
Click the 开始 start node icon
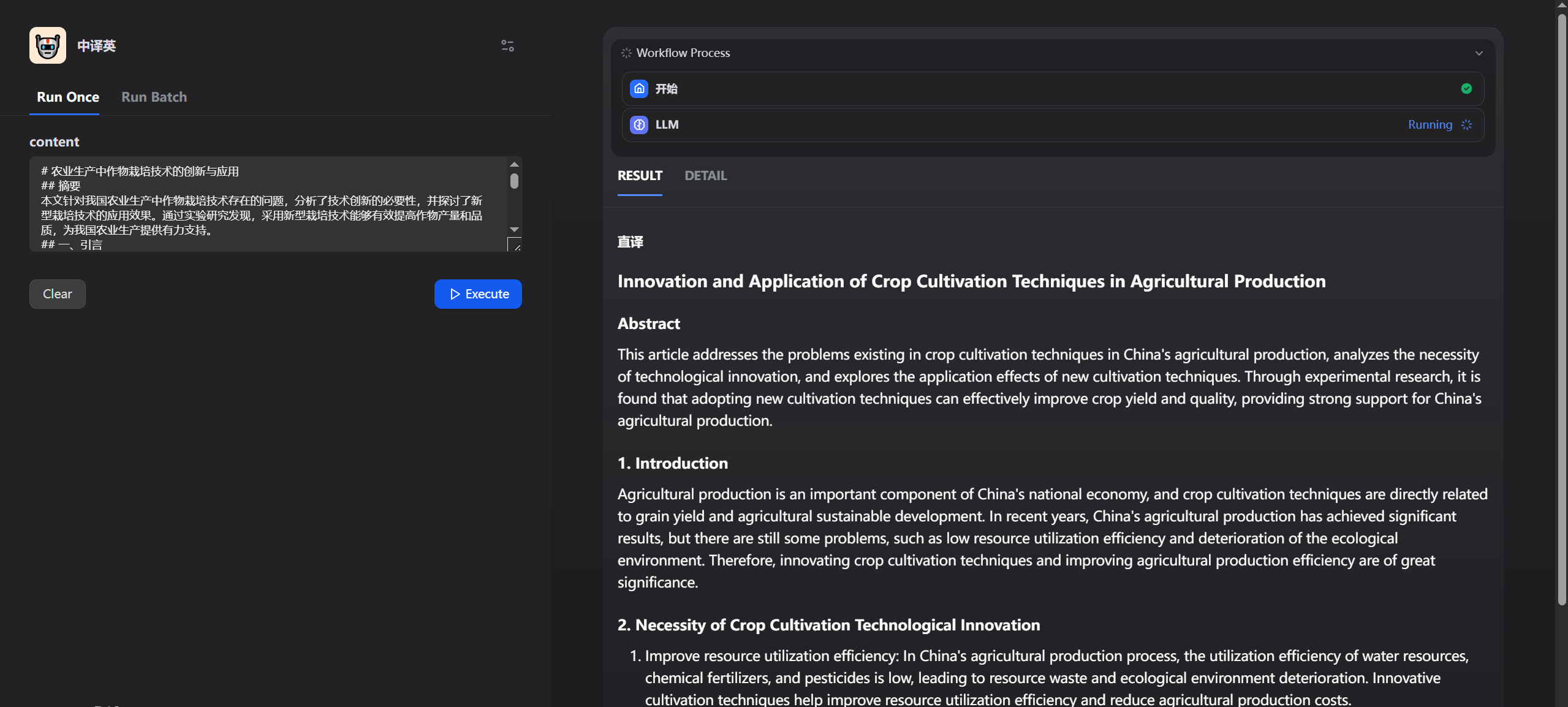click(639, 89)
